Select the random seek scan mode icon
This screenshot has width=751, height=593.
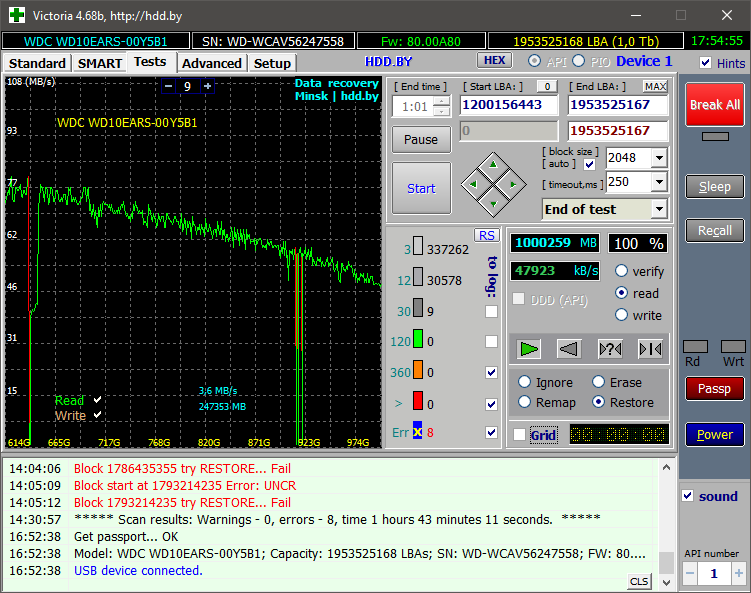click(x=610, y=349)
